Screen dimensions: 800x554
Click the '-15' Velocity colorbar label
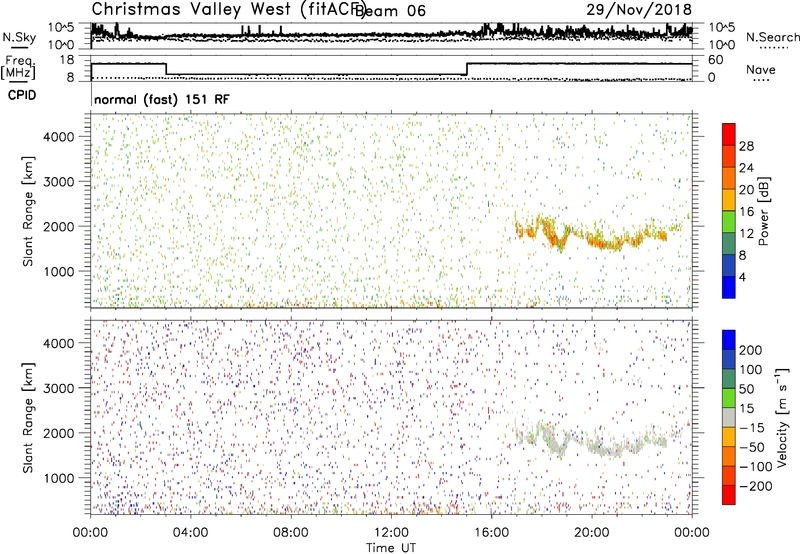coord(752,427)
